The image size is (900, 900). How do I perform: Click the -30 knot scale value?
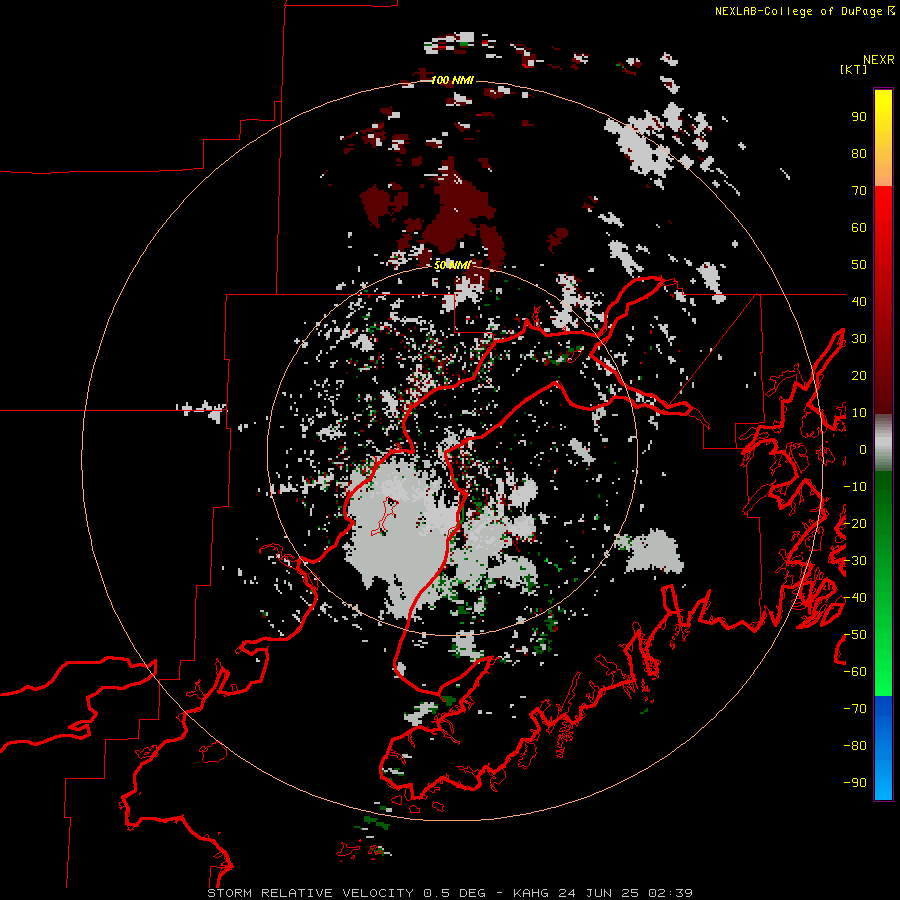(855, 561)
